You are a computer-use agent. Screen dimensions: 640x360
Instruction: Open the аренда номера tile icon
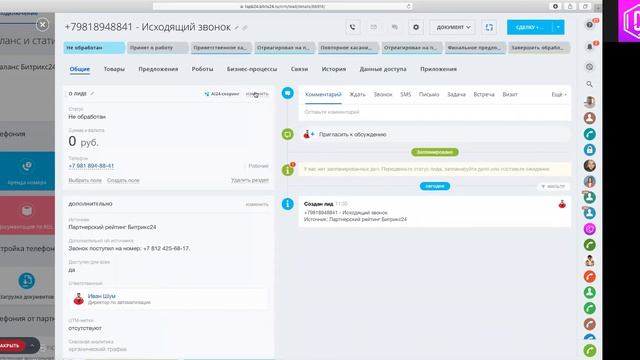pos(27,166)
